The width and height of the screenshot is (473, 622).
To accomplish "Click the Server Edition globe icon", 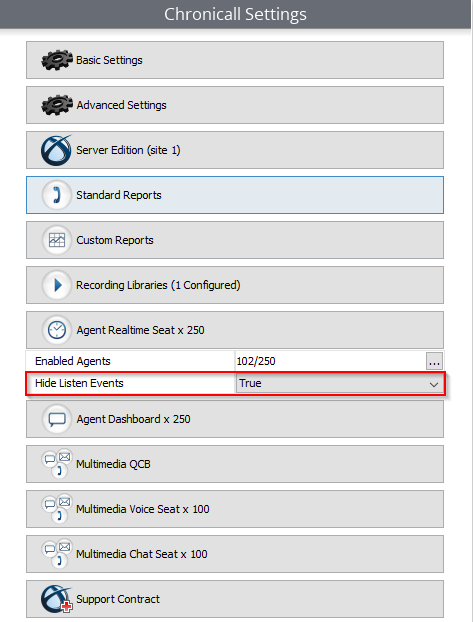I will pos(56,150).
